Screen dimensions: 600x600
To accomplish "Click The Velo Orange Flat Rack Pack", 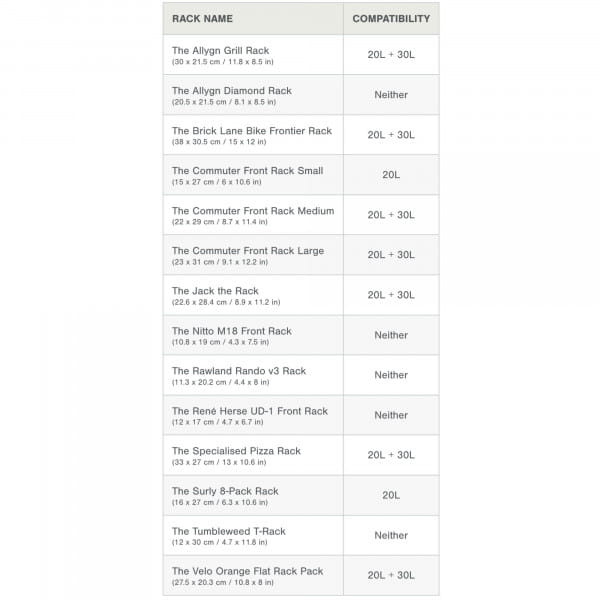I will pos(247,571).
